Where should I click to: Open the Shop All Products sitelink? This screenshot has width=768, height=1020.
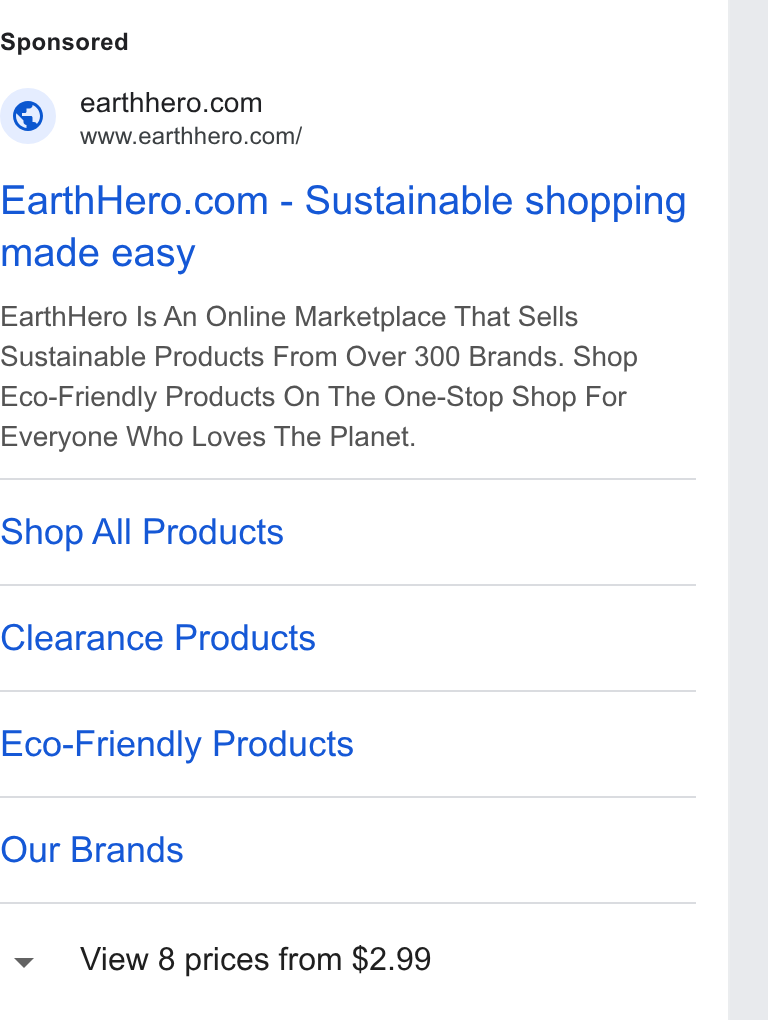(x=142, y=532)
